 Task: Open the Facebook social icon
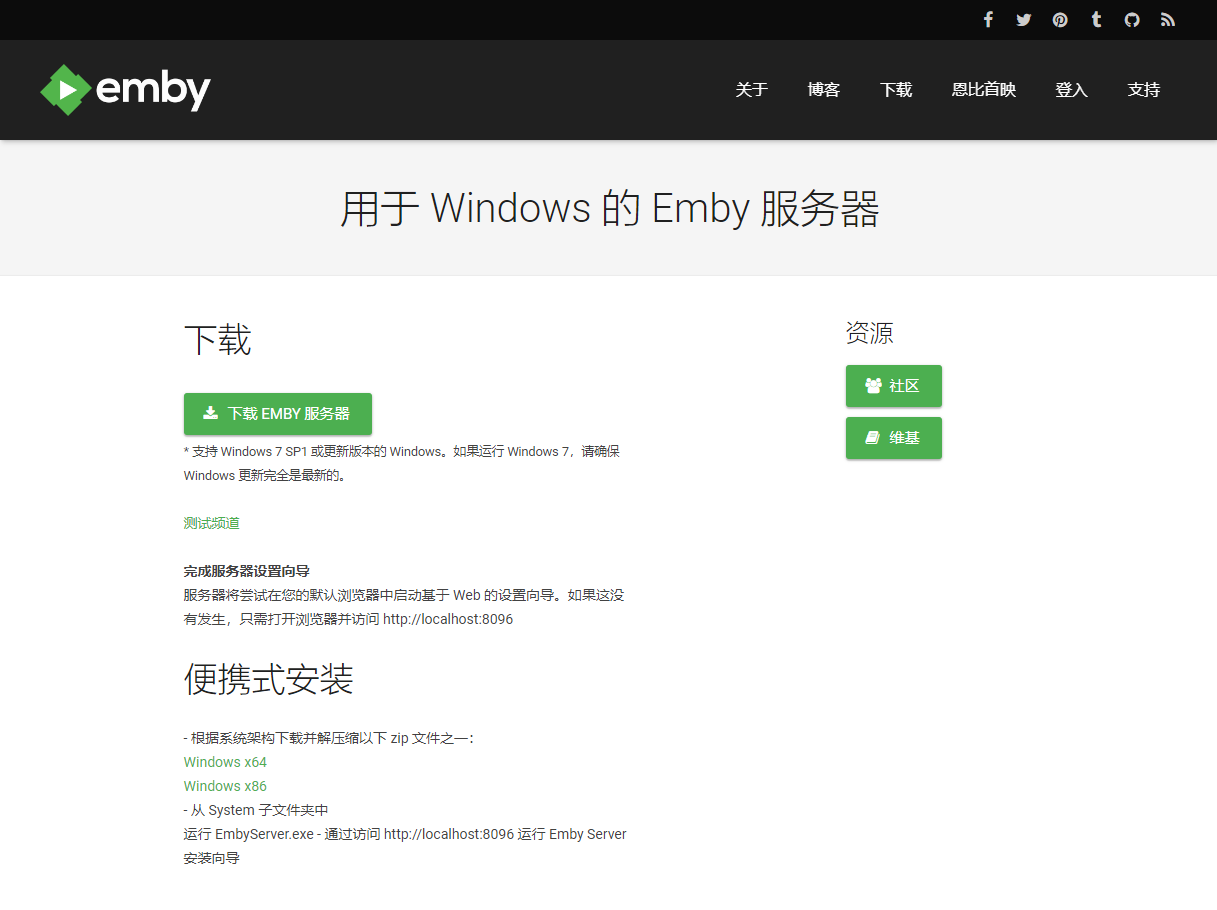(988, 20)
